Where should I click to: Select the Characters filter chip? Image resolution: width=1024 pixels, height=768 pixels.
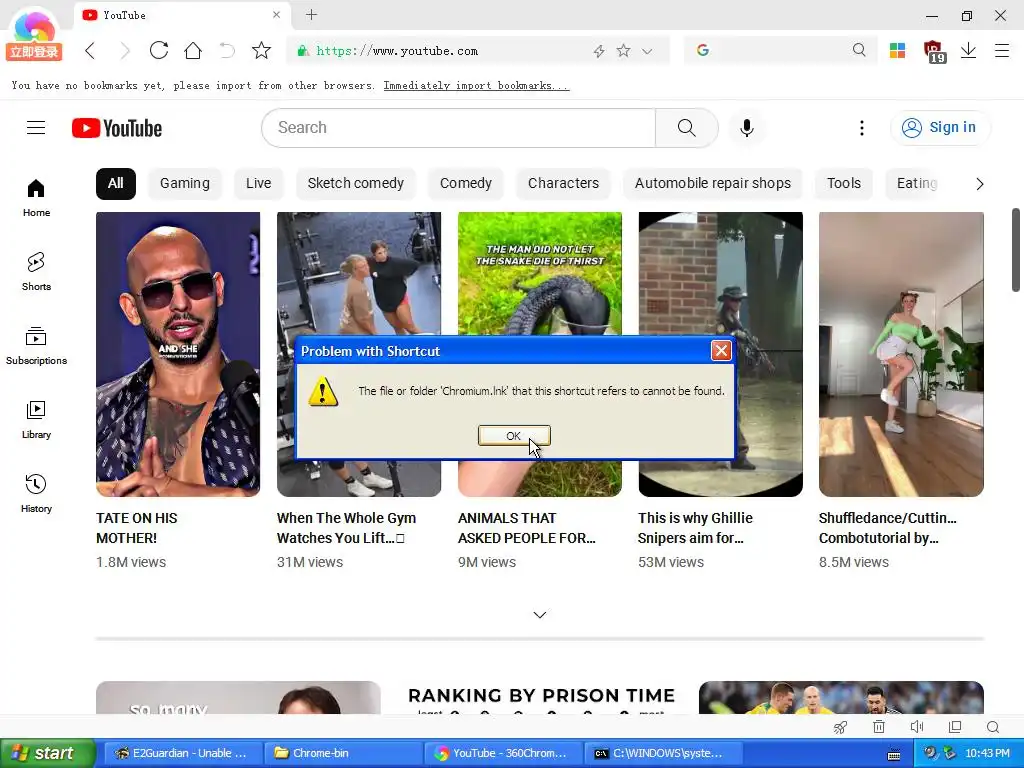563,184
